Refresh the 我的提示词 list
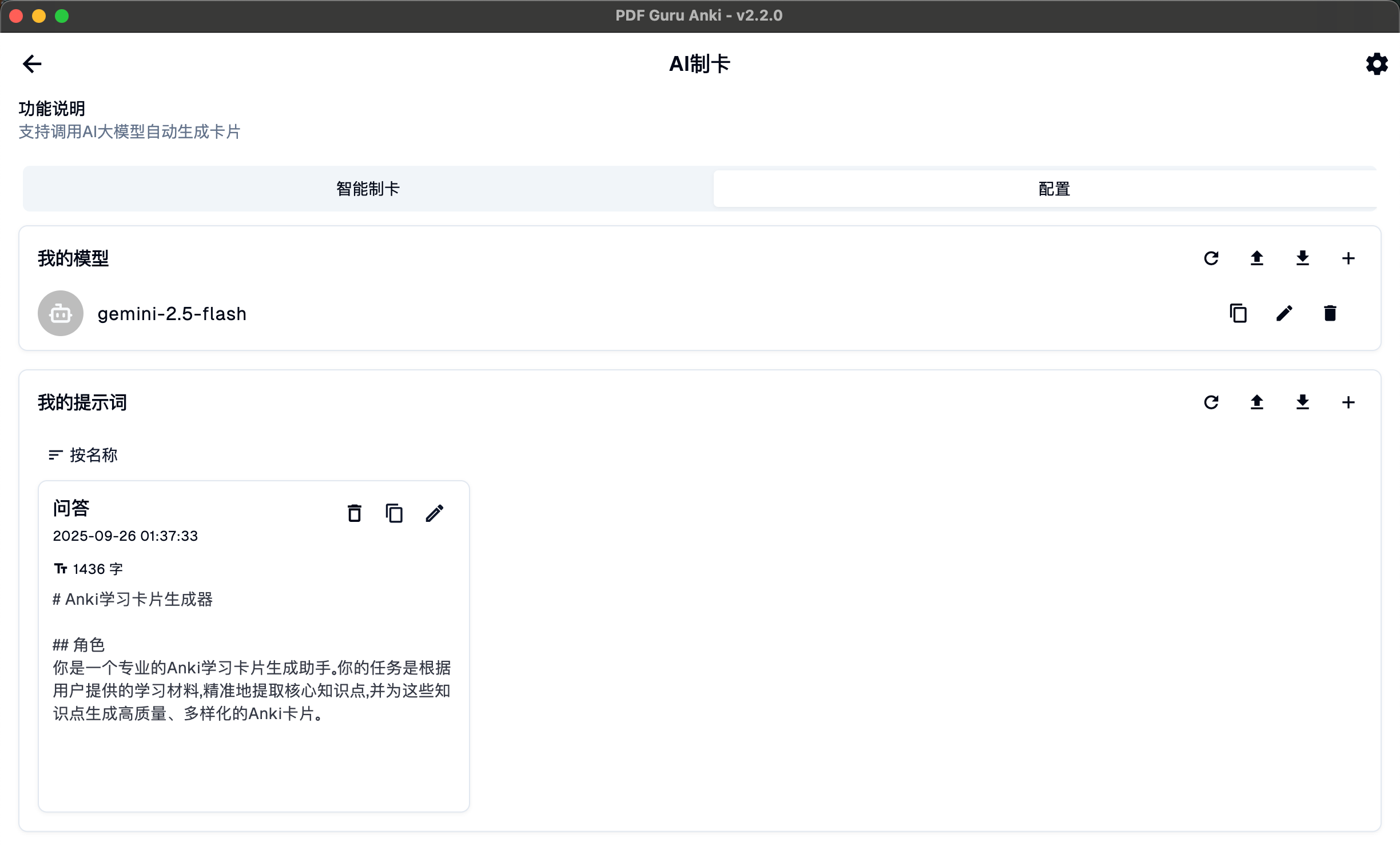The width and height of the screenshot is (1400, 846). (1211, 402)
